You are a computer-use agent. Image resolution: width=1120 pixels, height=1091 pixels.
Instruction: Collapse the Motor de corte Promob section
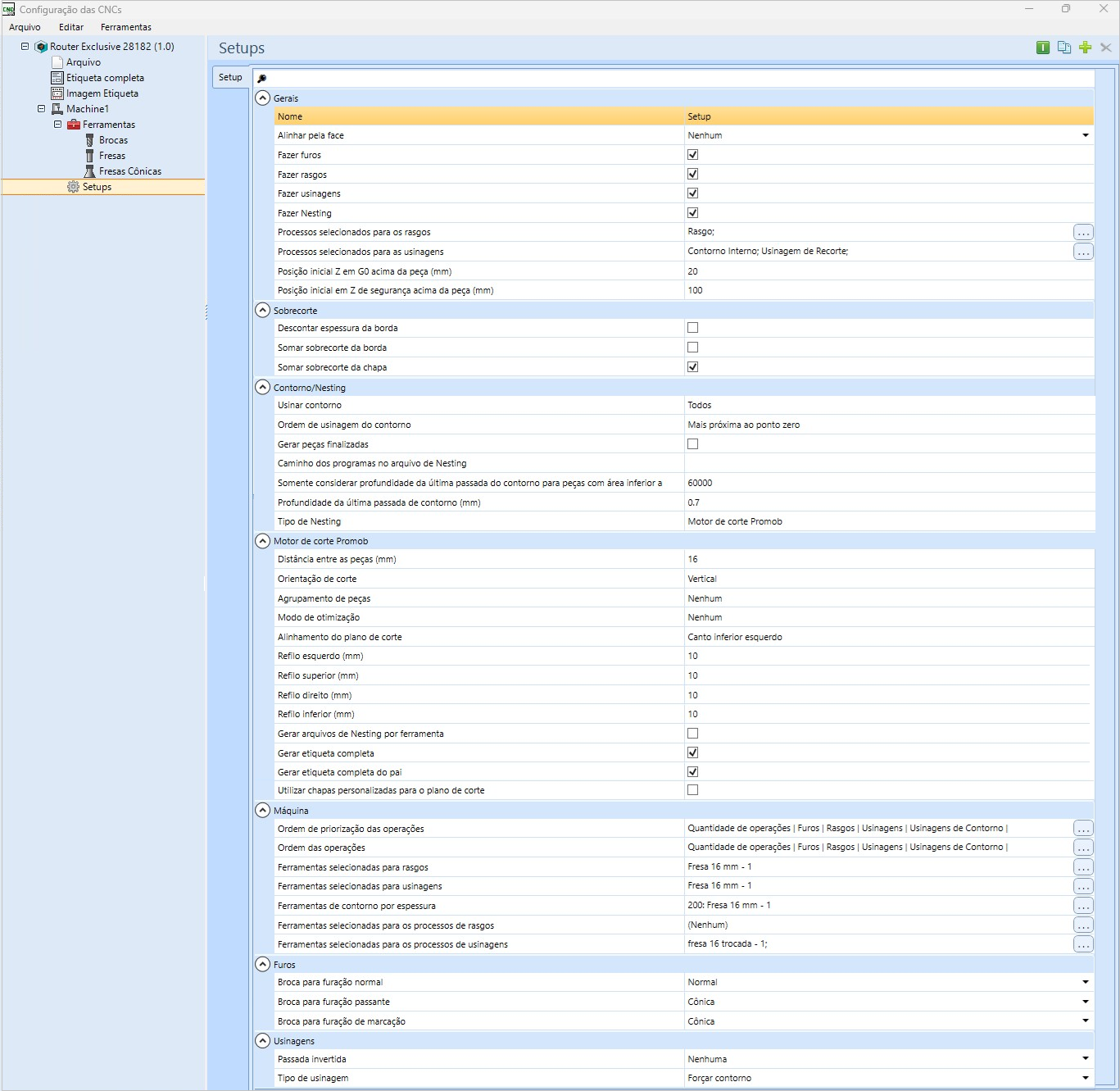tap(263, 541)
